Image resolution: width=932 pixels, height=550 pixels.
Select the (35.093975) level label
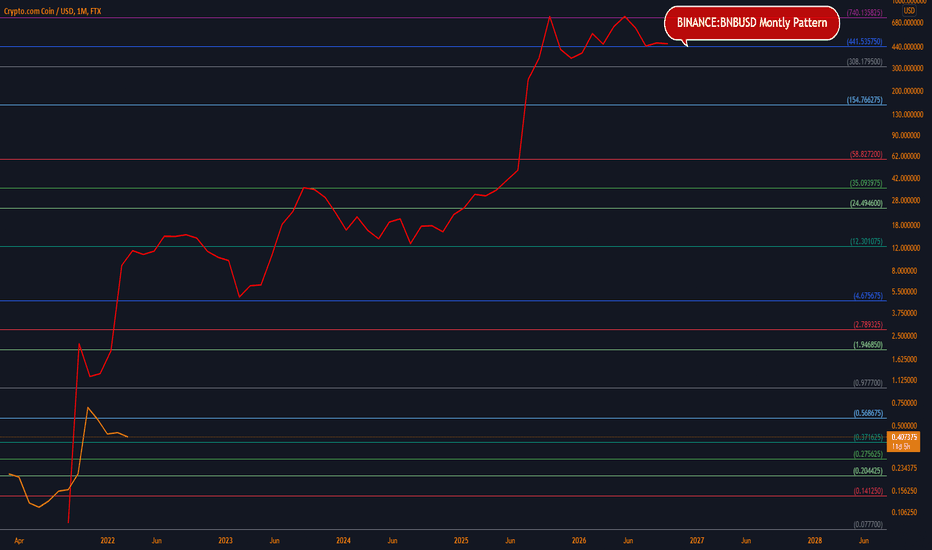click(866, 183)
